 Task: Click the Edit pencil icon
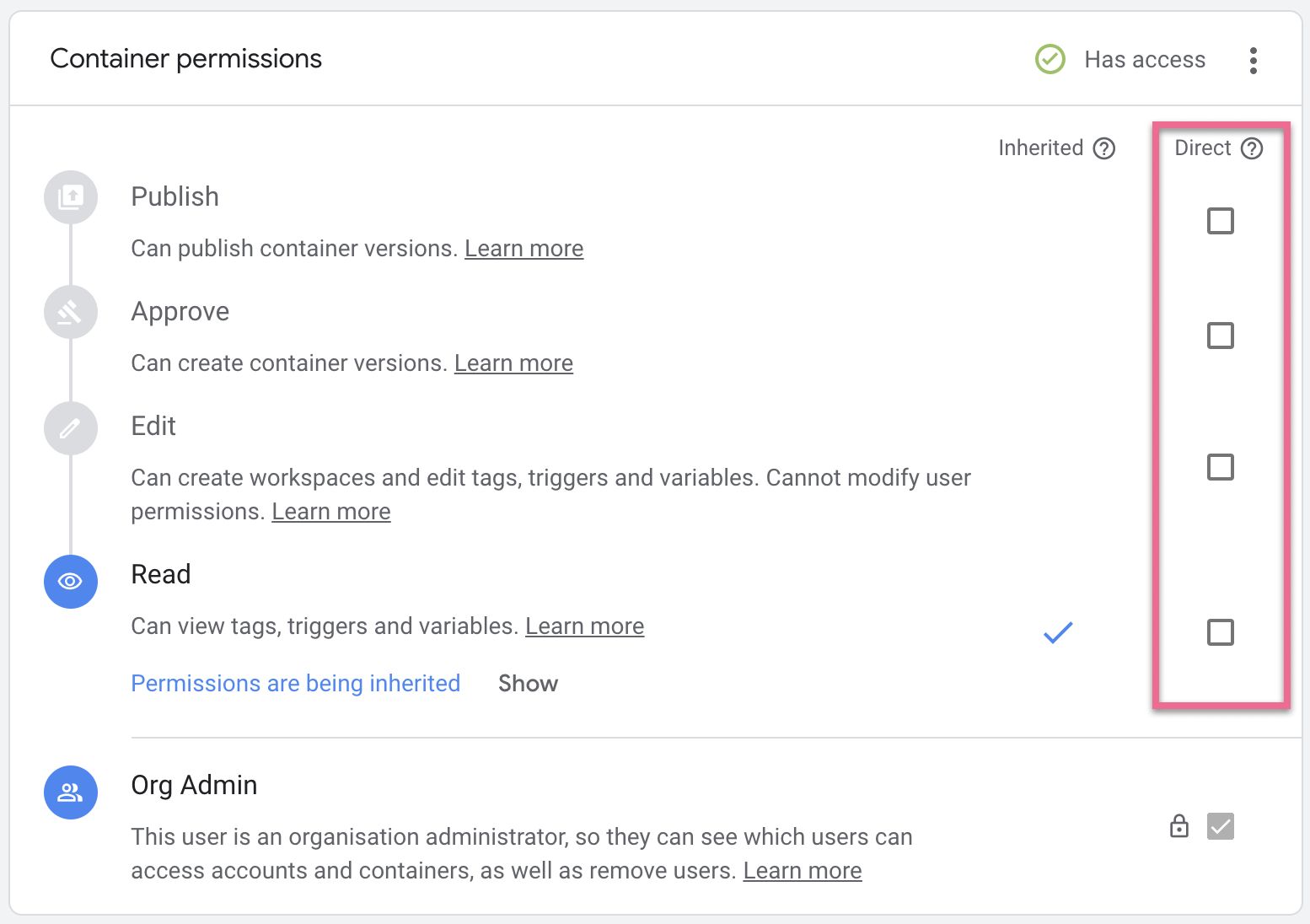coord(71,427)
